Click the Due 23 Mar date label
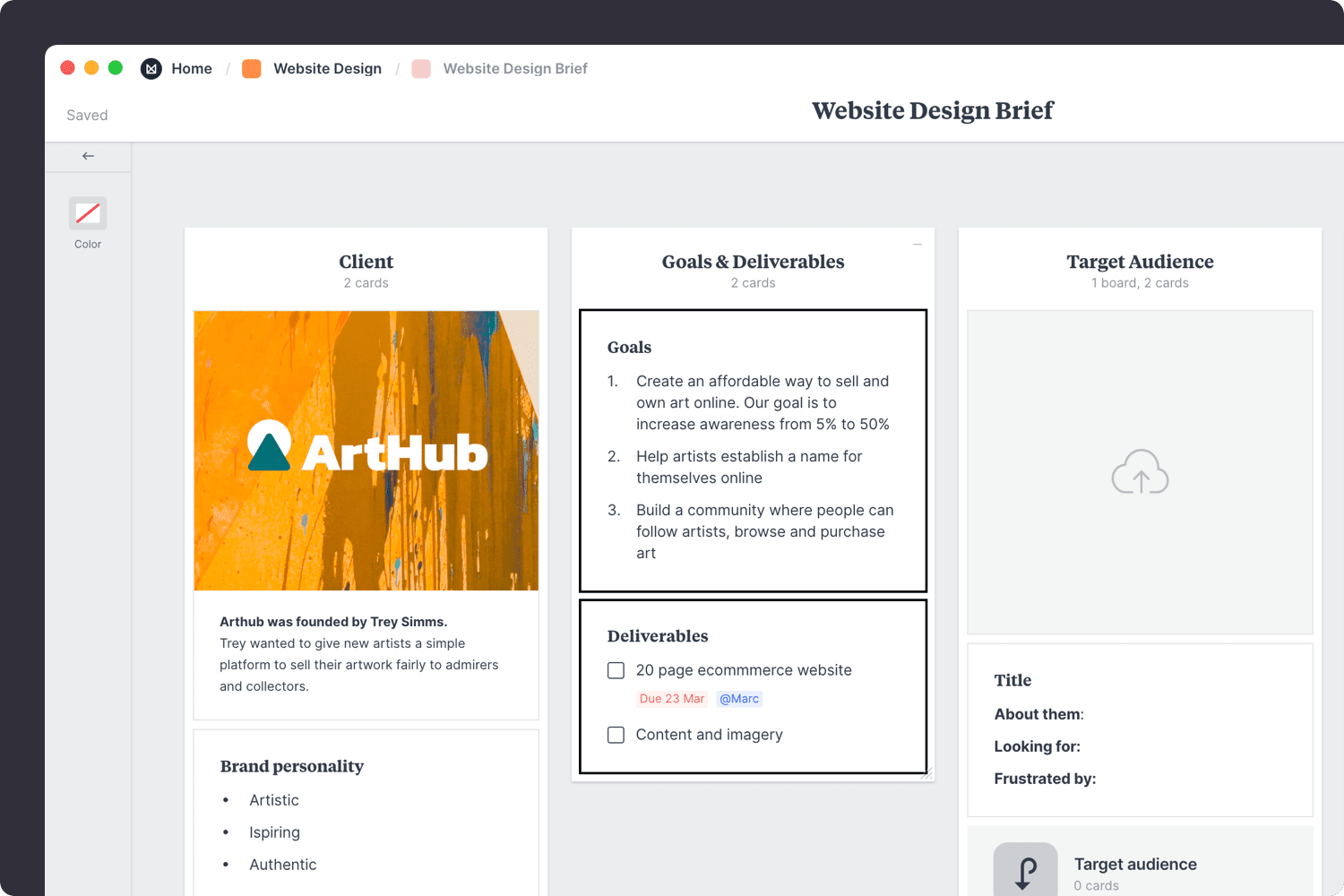 coord(672,699)
